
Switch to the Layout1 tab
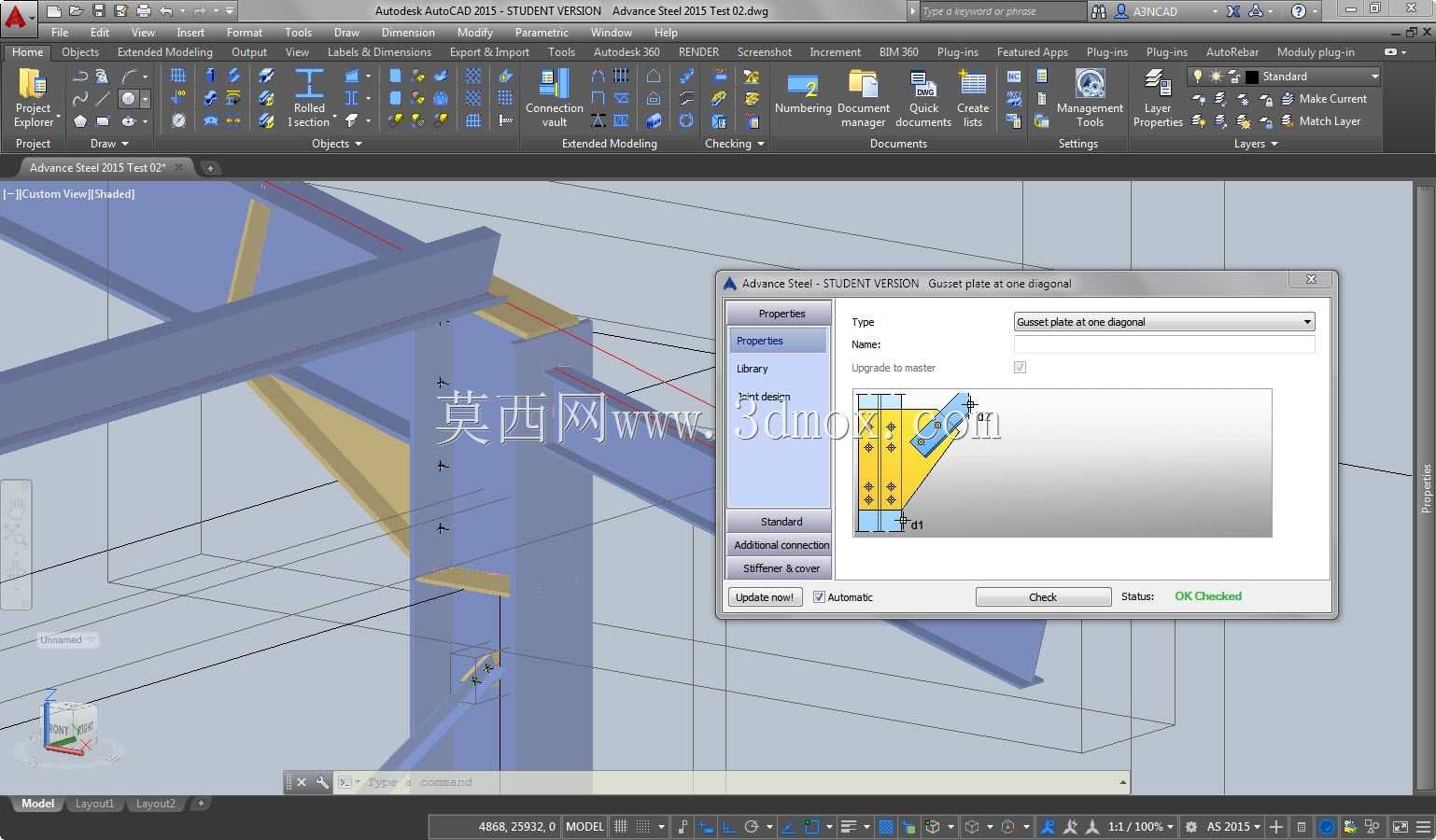coord(94,804)
